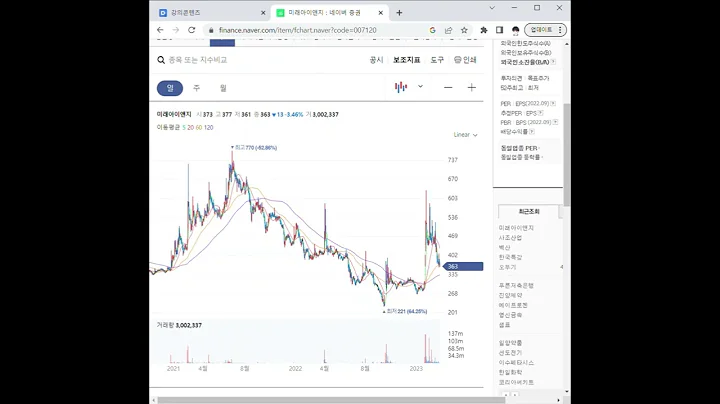Open 에이프로젠 in recent list
Image resolution: width=720 pixels, height=404 pixels.
[x=513, y=305]
